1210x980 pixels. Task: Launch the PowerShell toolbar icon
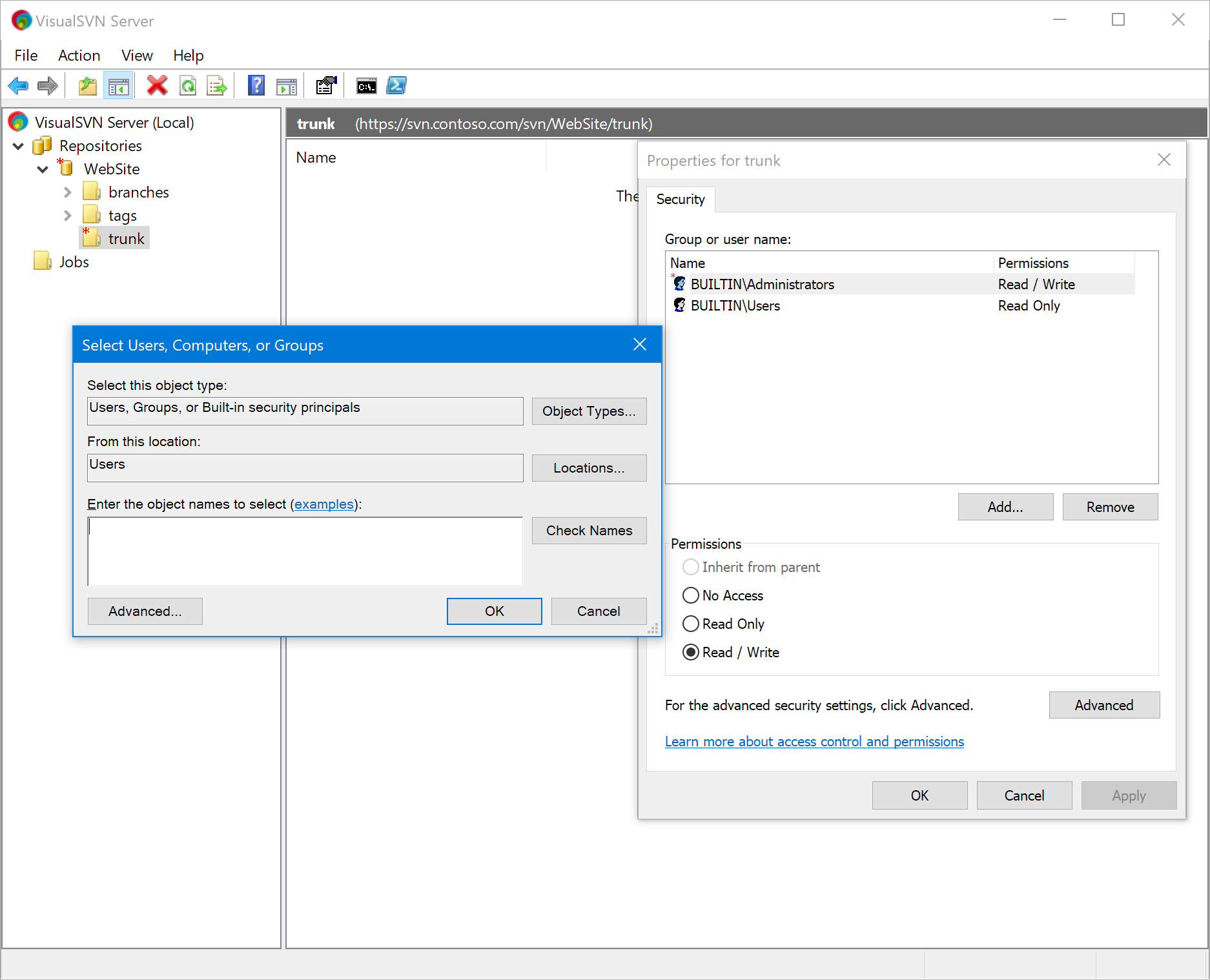click(x=396, y=86)
